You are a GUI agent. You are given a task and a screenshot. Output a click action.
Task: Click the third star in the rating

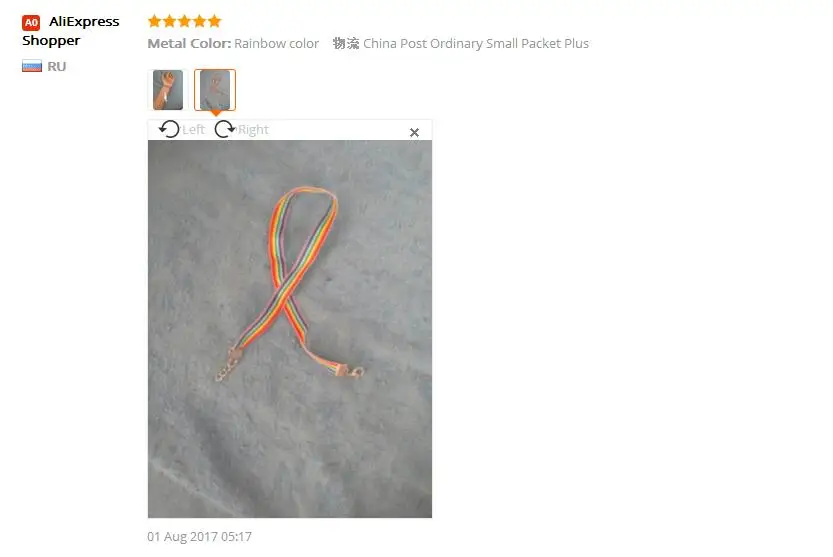pos(184,21)
